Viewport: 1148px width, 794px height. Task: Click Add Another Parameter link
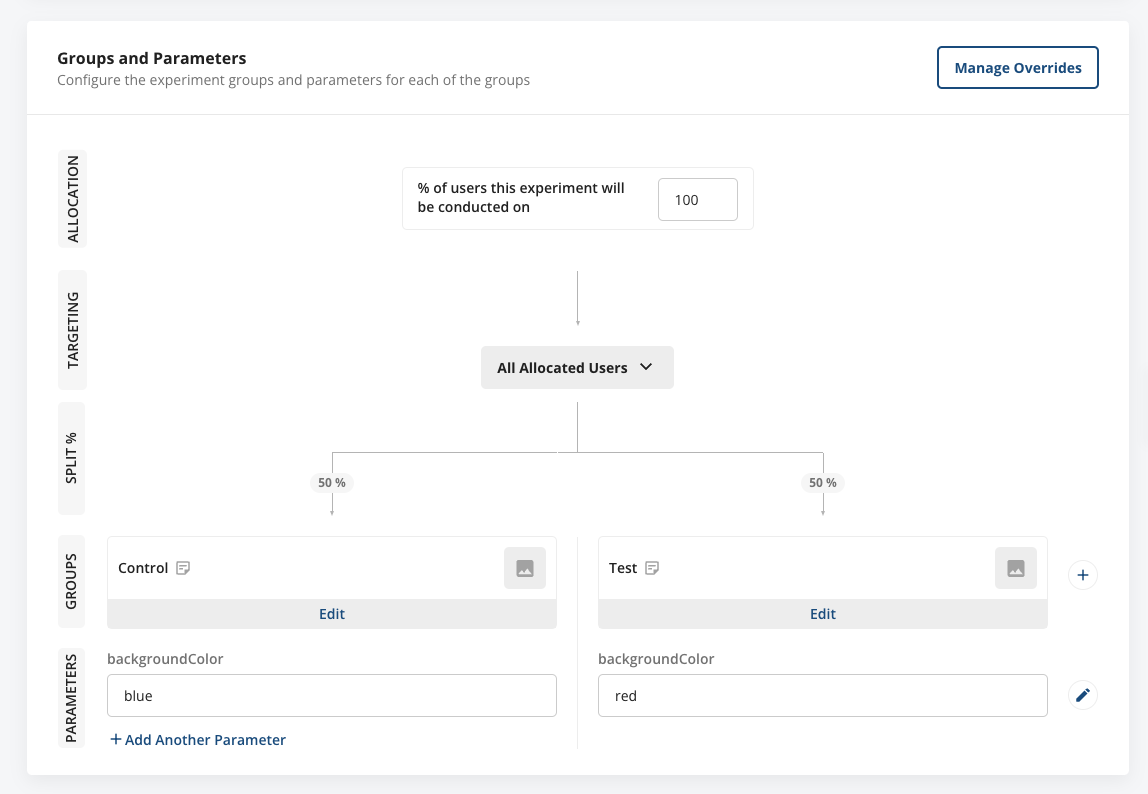point(205,740)
